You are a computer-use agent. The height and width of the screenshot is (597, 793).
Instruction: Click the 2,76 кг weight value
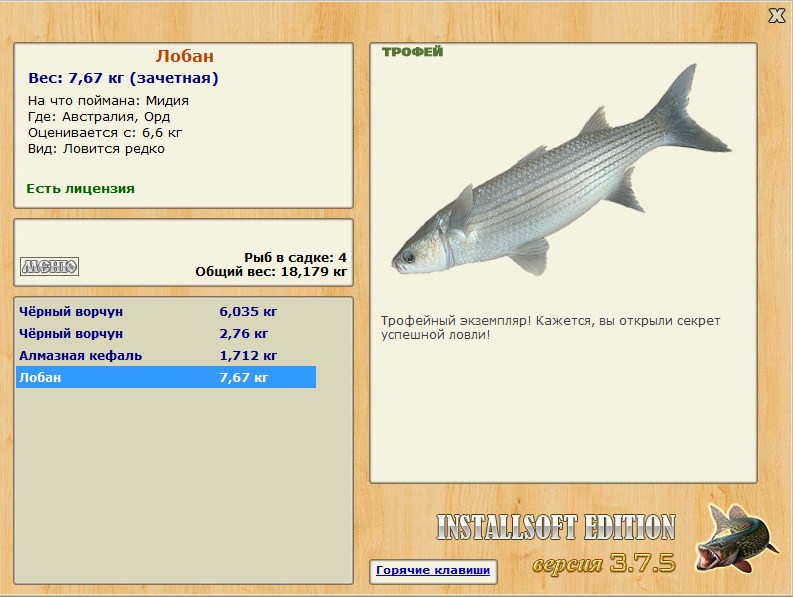click(x=243, y=334)
